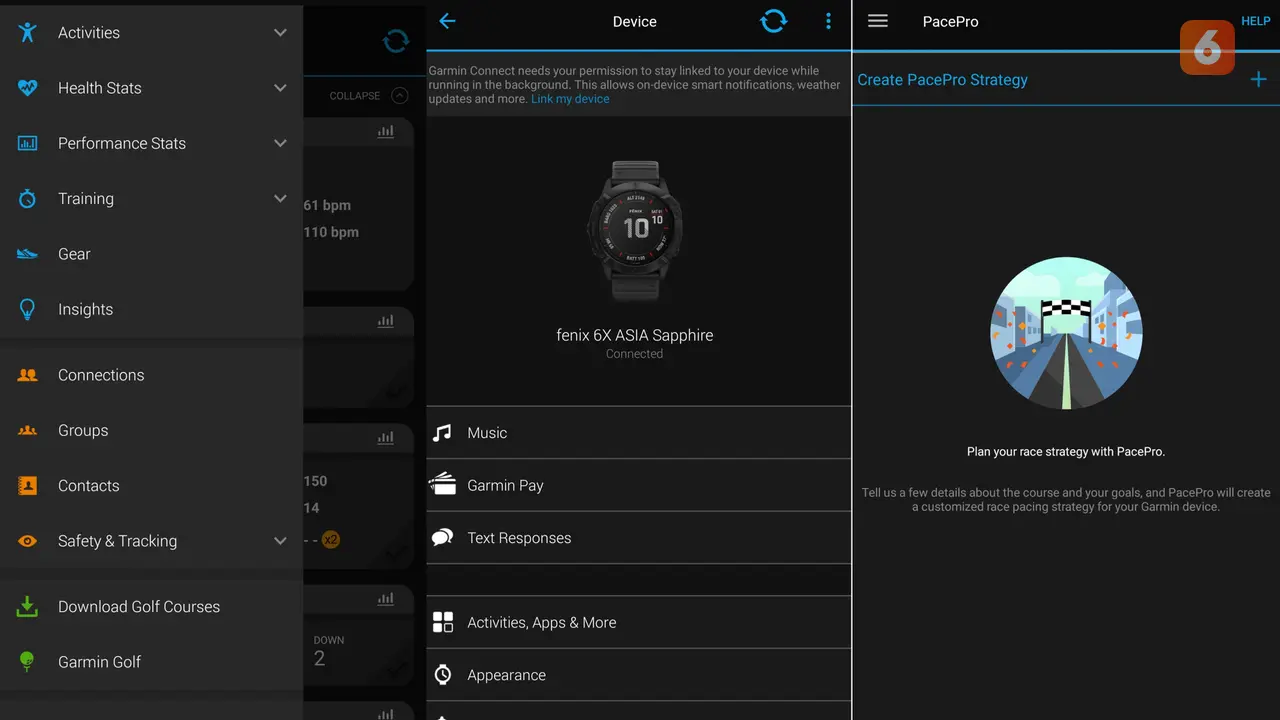Open the Garmin Pay row
Viewport: 1280px width, 720px height.
coord(638,485)
